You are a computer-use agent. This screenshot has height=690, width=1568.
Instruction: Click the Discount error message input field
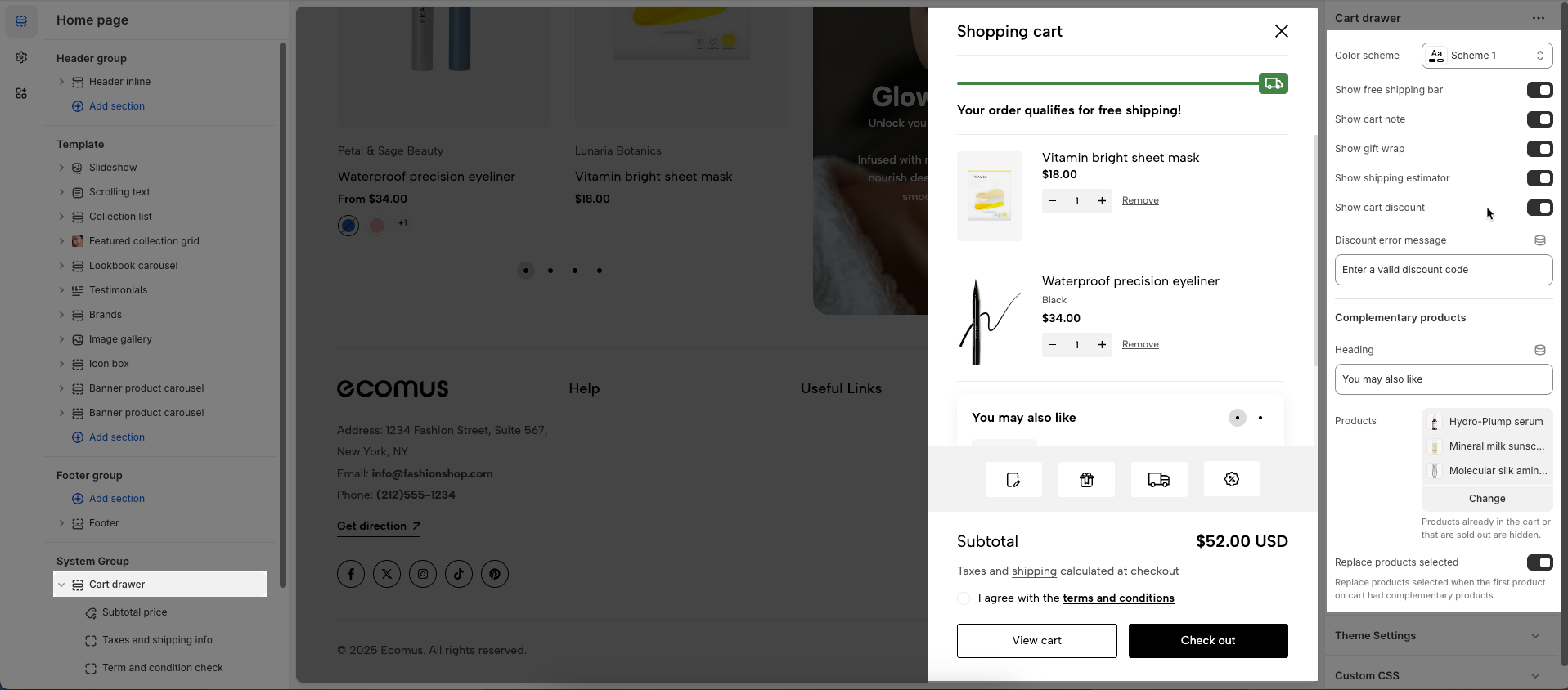click(x=1444, y=270)
